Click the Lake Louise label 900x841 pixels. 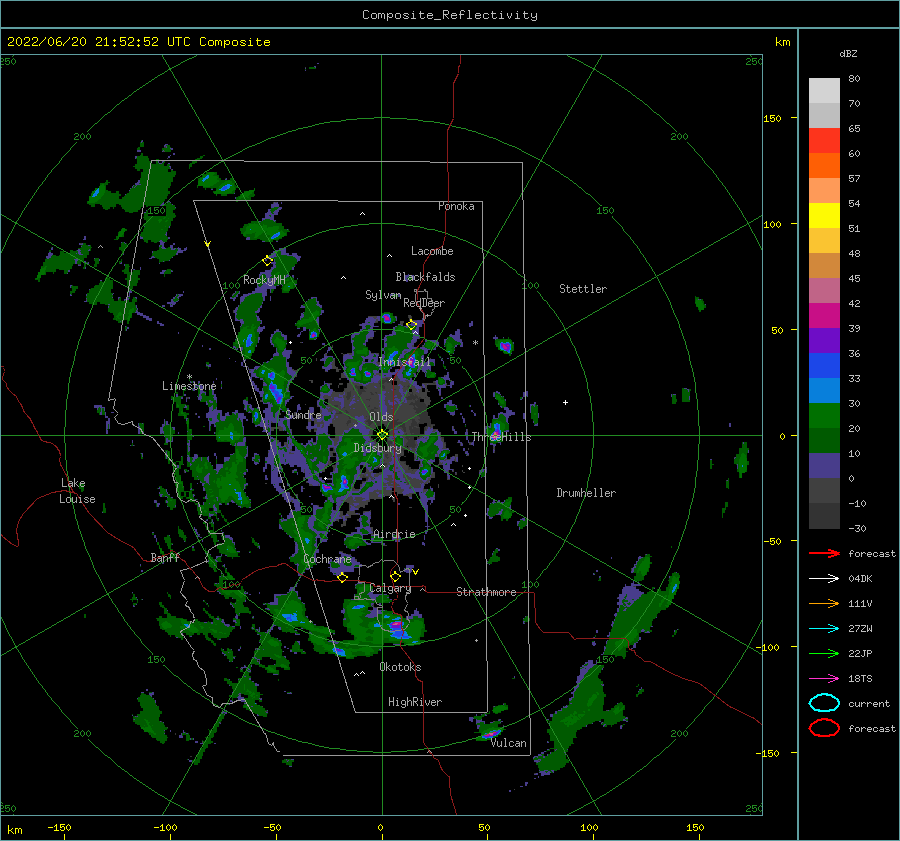tap(77, 491)
